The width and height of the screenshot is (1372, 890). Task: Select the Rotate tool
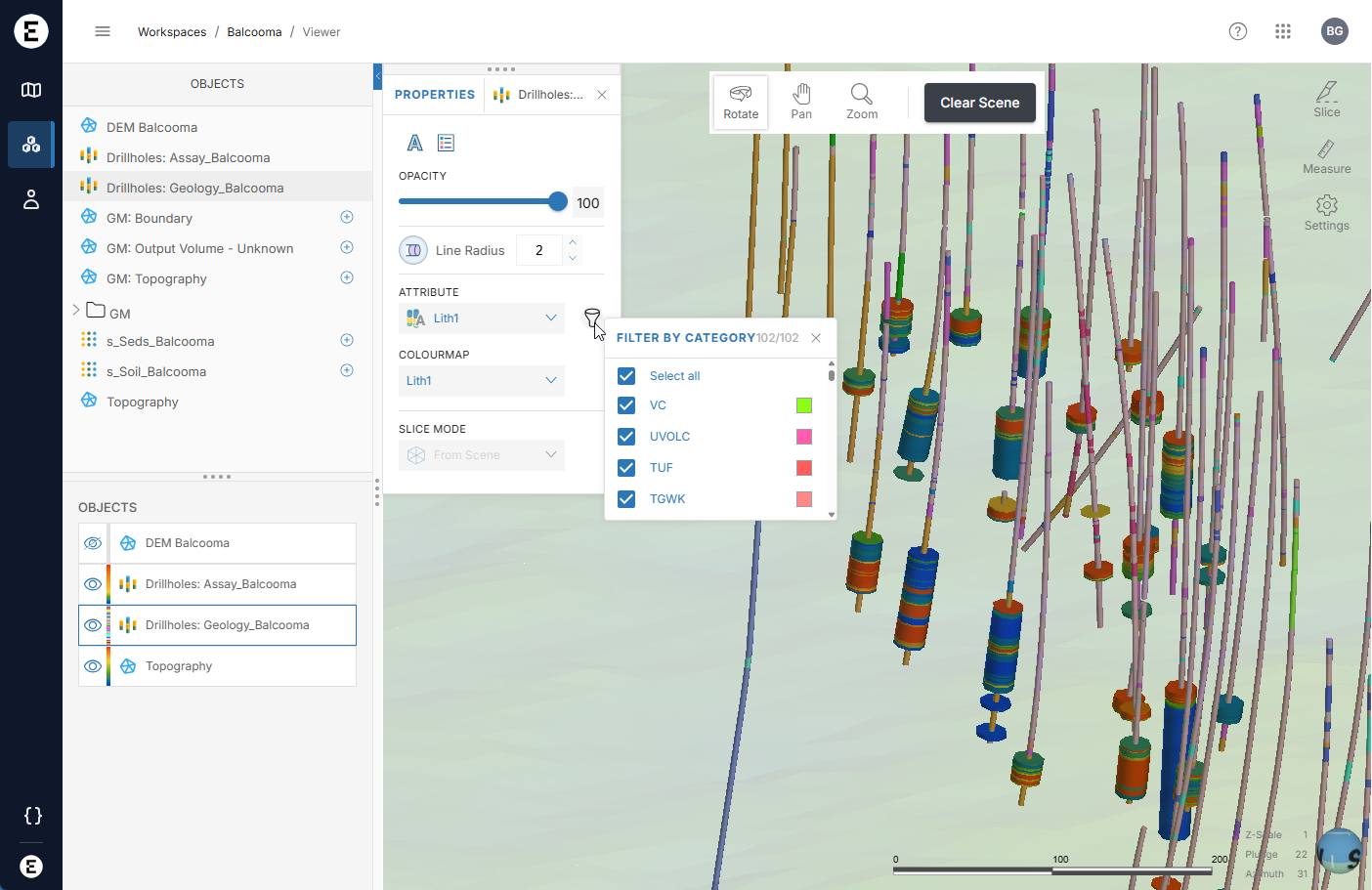pos(741,102)
